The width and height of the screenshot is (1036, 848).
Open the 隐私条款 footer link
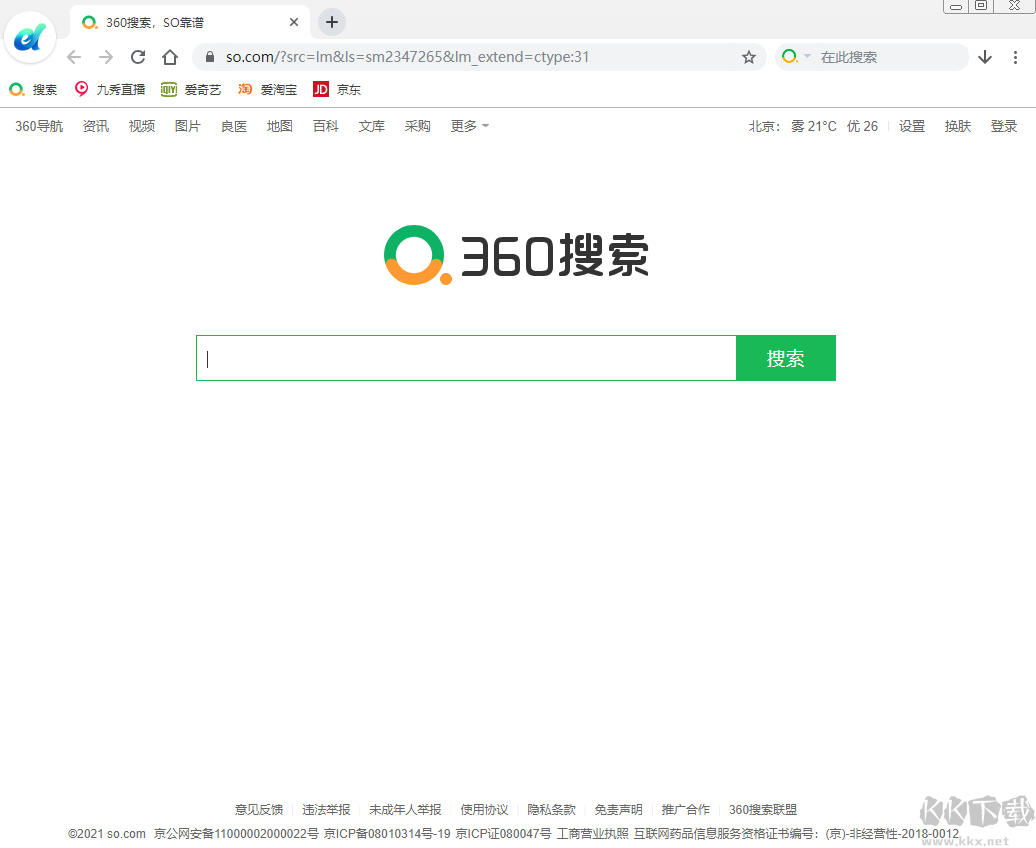click(x=551, y=809)
